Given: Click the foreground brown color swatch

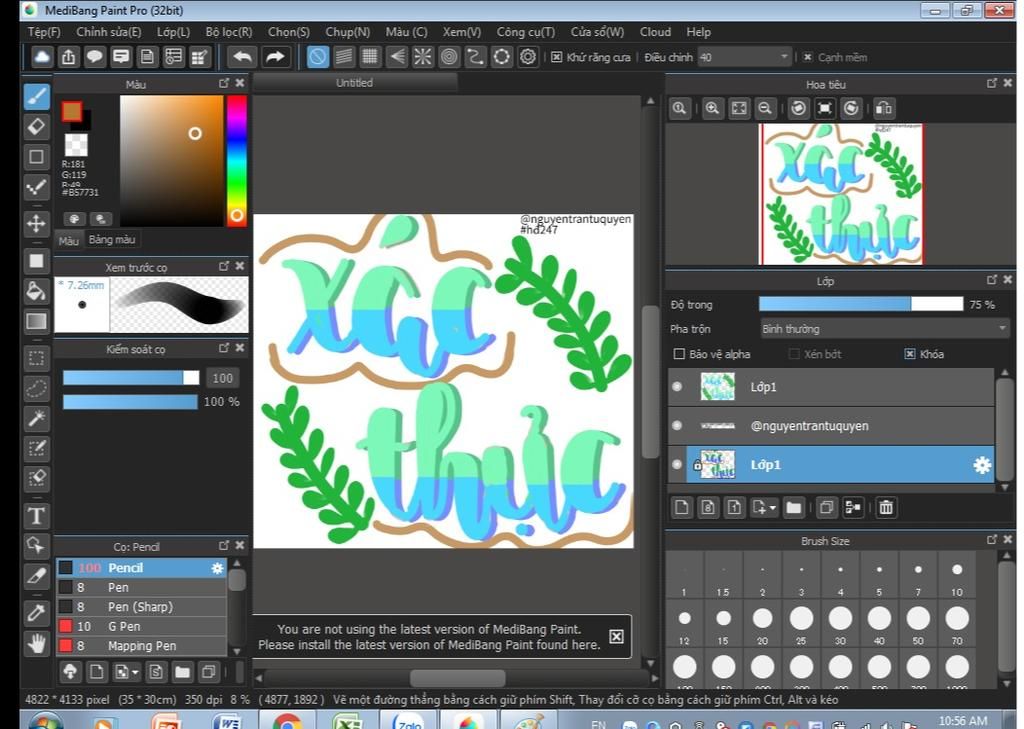Looking at the screenshot, I should (72, 112).
